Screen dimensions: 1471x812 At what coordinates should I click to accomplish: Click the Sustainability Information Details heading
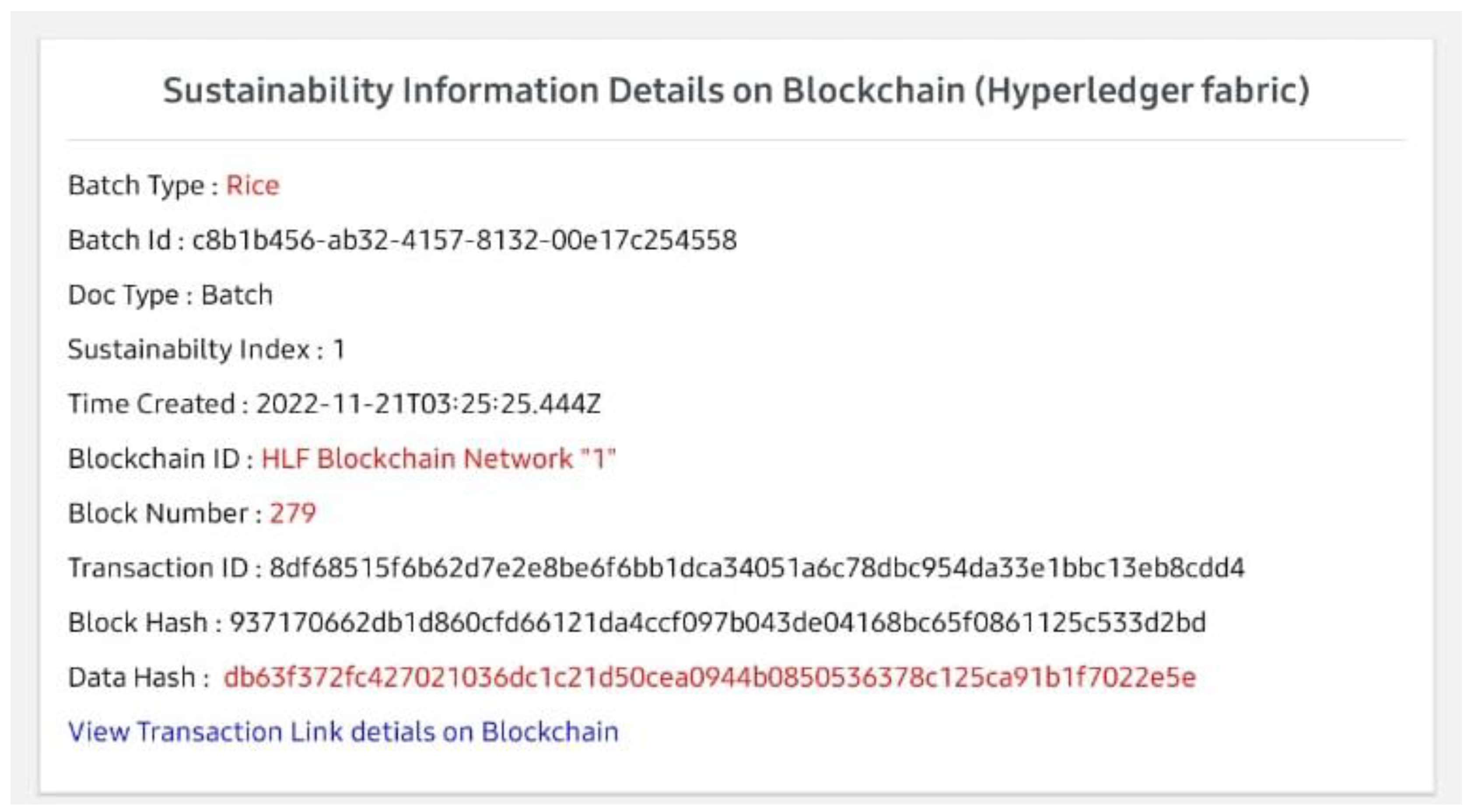pyautogui.click(x=736, y=90)
